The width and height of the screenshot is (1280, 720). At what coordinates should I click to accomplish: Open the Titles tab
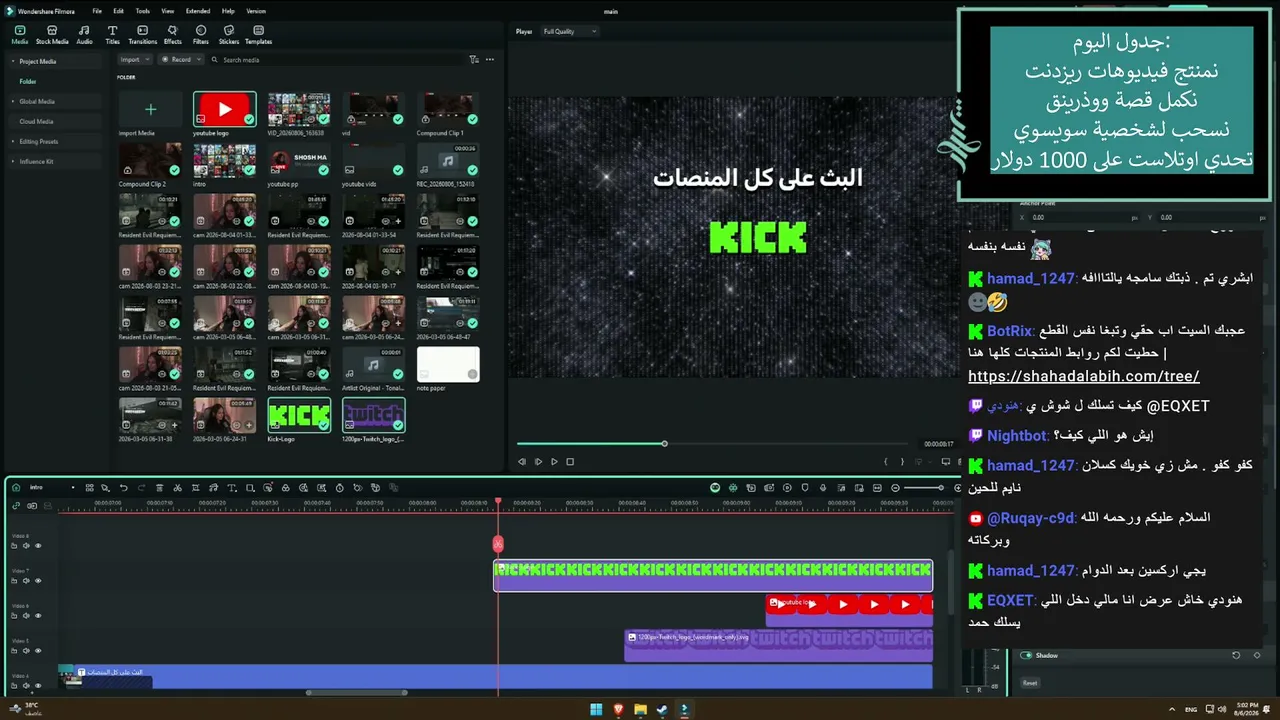(x=112, y=35)
